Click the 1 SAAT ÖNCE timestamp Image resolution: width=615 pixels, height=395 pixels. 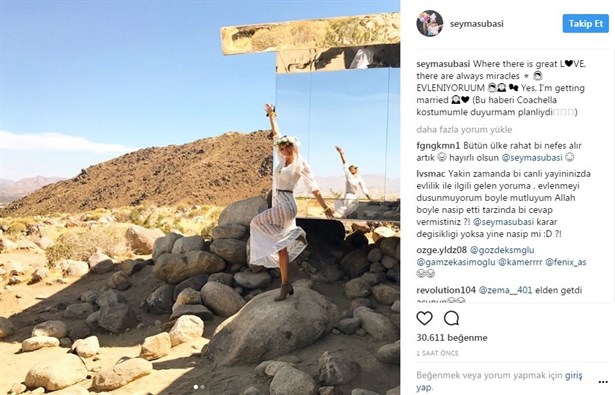point(437,353)
